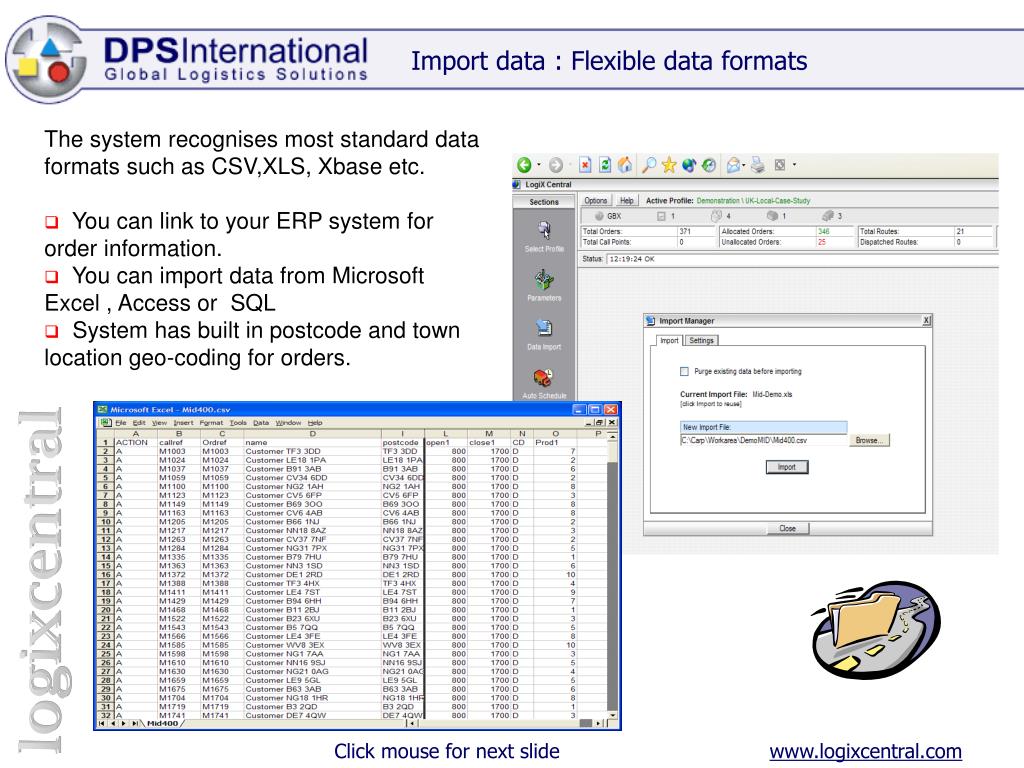Open the File menu in Excel

pyautogui.click(x=121, y=423)
